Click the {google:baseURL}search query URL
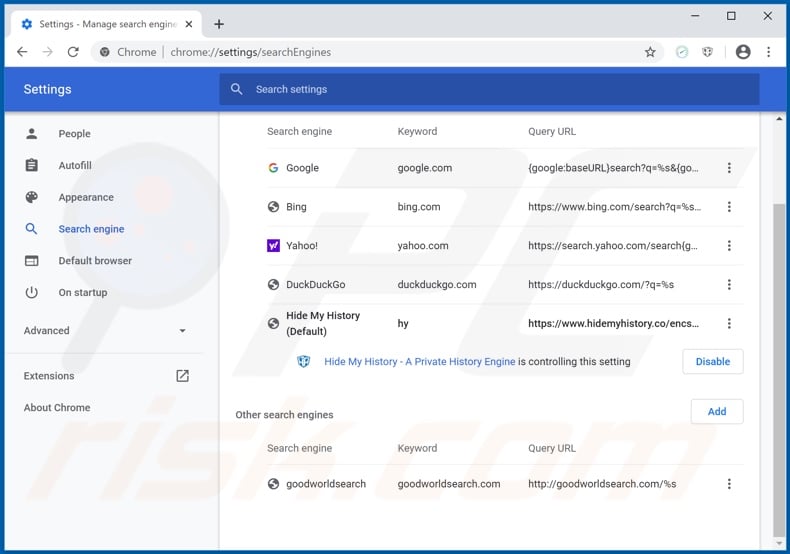 click(x=613, y=168)
